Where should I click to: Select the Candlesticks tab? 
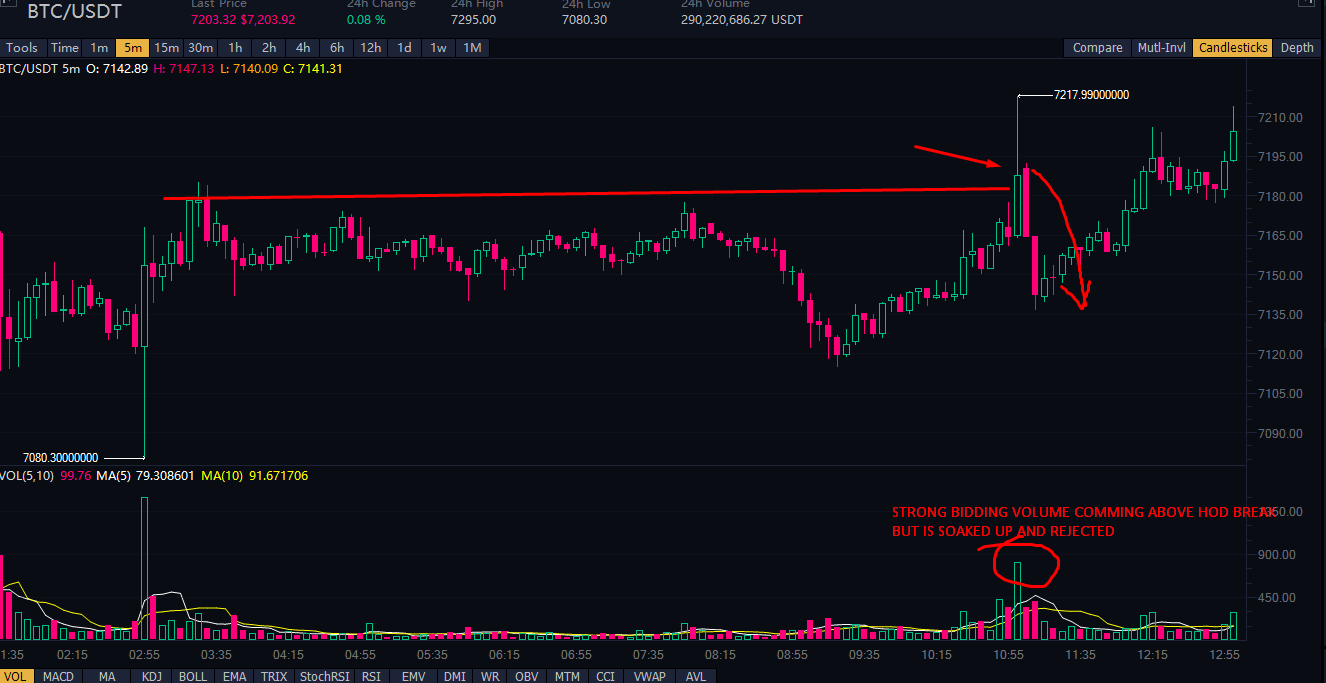coord(1233,48)
